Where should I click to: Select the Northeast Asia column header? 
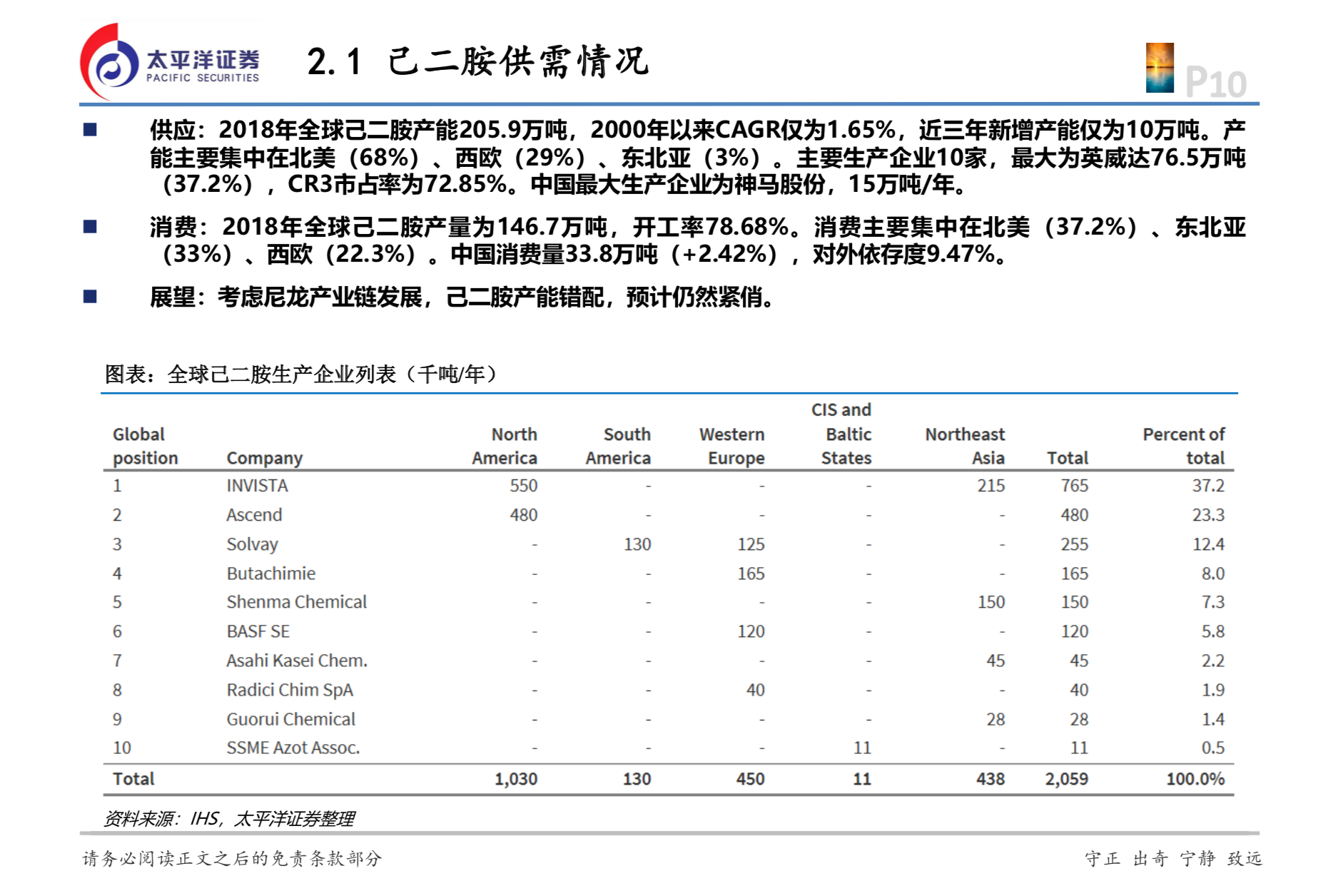tap(965, 446)
